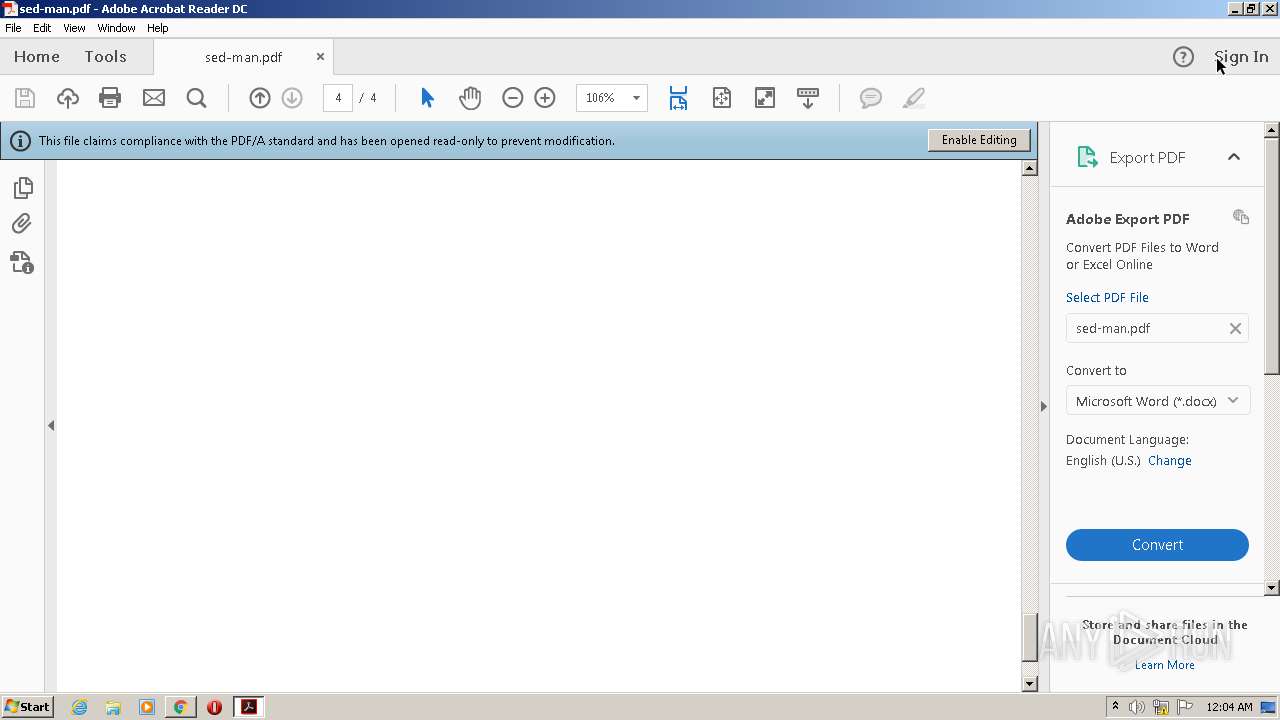Open the Standards information panel icon
The image size is (1280, 720).
(x=22, y=262)
